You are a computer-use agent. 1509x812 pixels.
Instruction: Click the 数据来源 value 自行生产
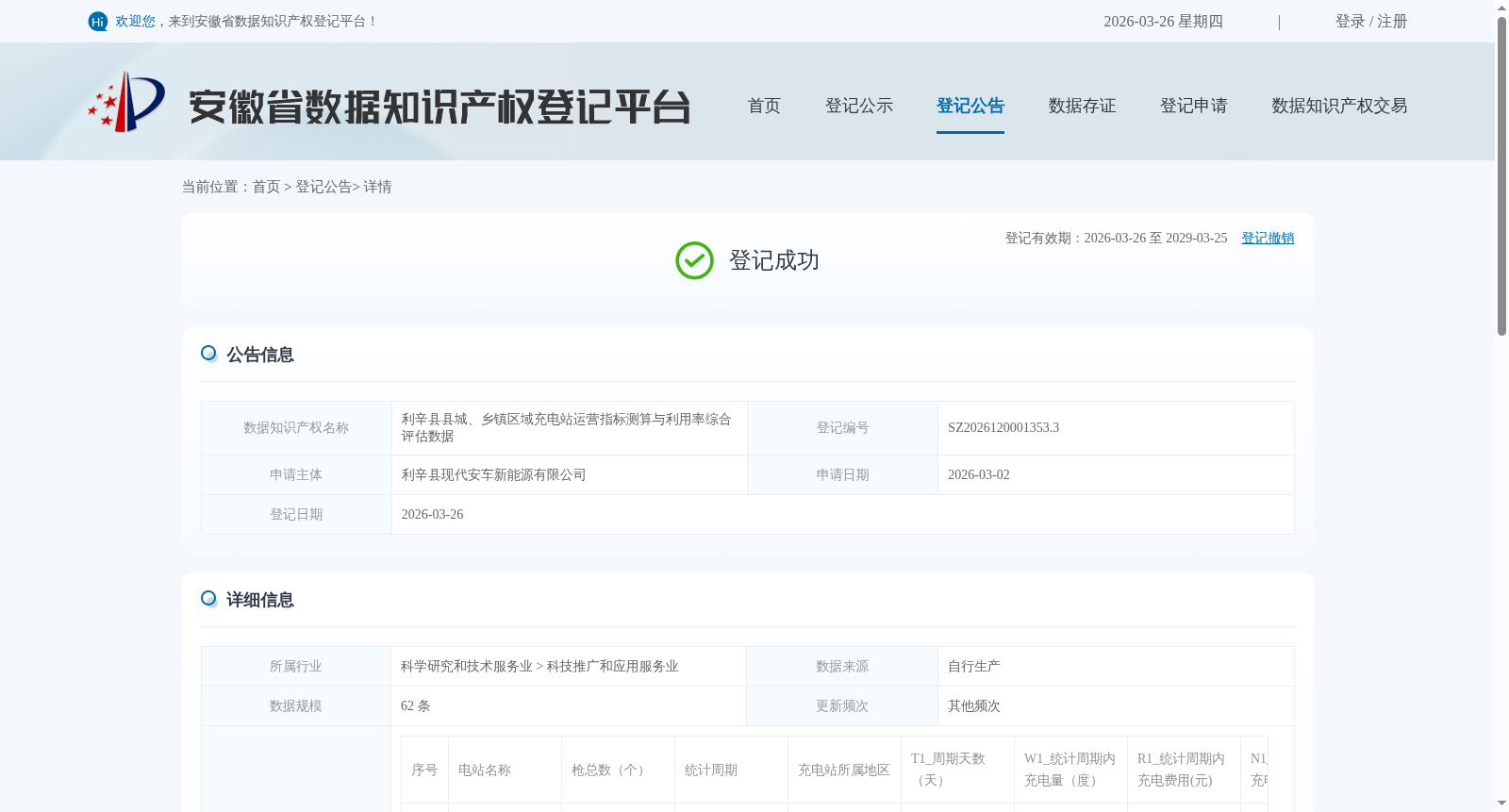click(x=974, y=667)
